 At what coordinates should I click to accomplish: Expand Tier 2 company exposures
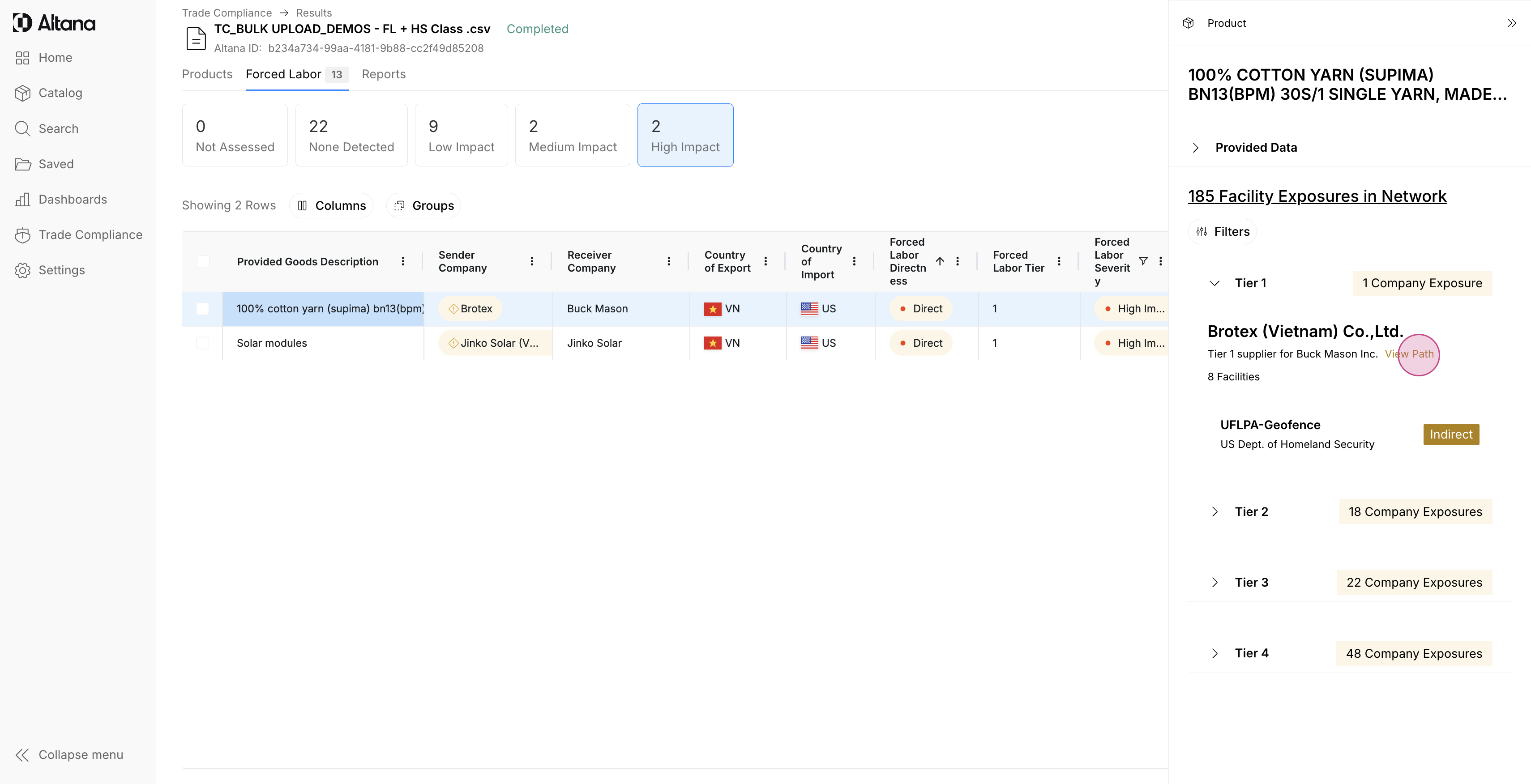tap(1214, 512)
